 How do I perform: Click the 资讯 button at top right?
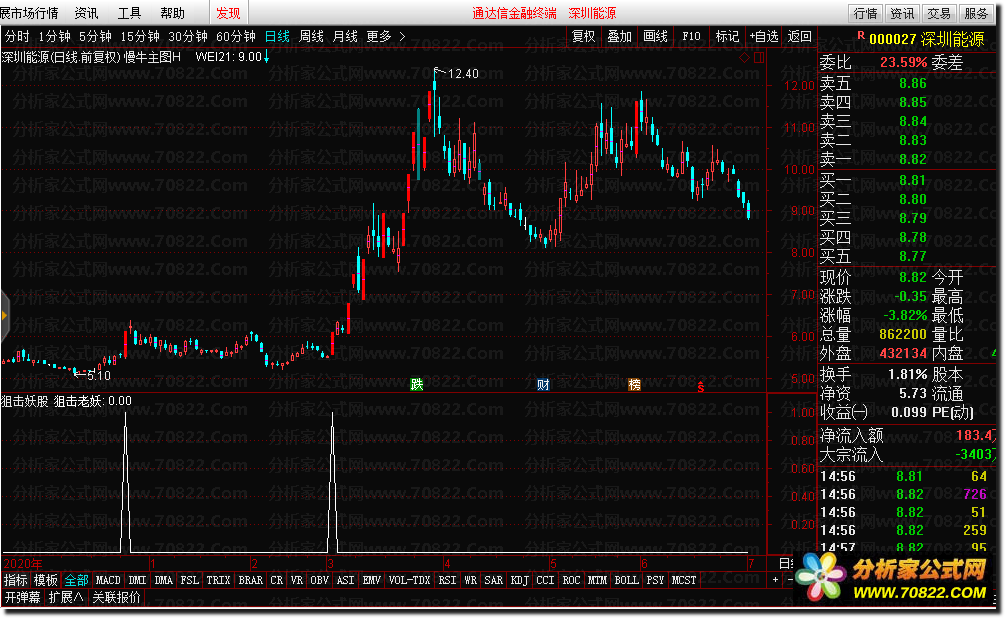tap(902, 13)
